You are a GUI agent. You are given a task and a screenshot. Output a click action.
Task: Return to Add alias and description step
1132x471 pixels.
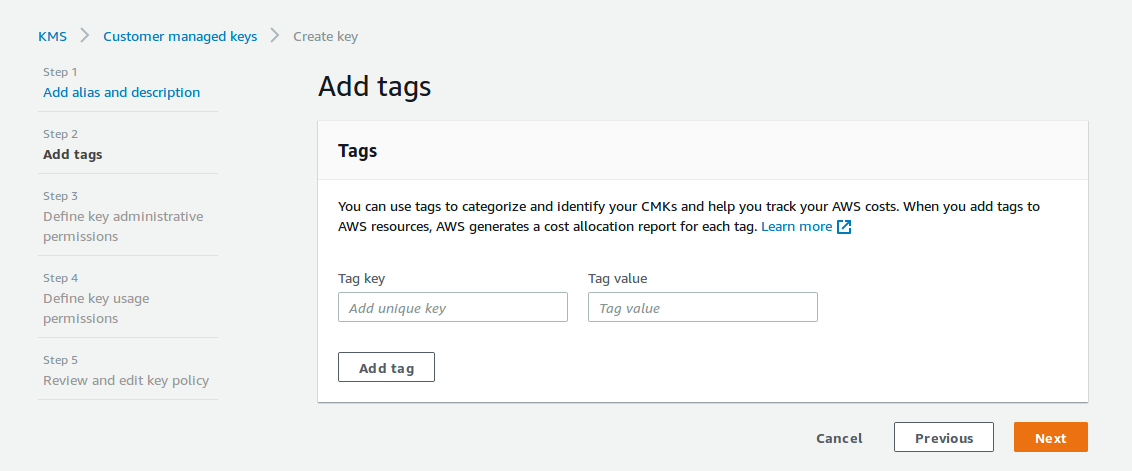(121, 92)
